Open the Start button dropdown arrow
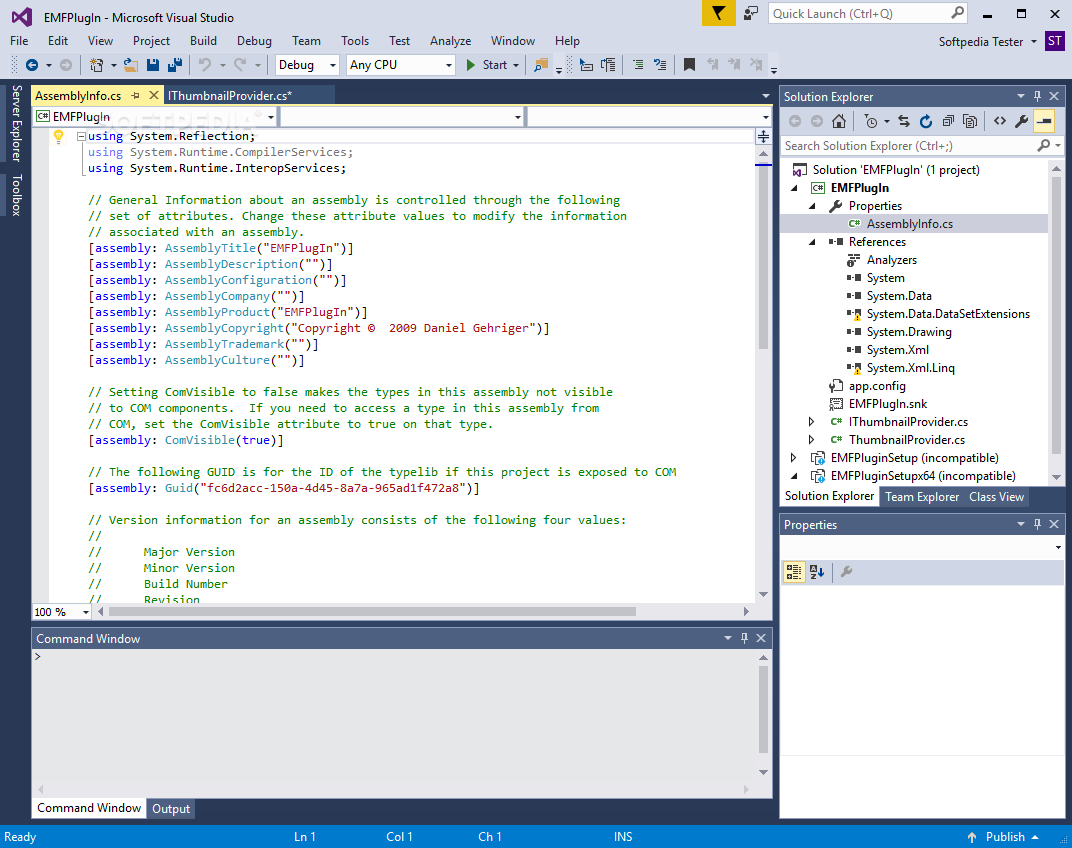This screenshot has height=848, width=1072. (516, 66)
